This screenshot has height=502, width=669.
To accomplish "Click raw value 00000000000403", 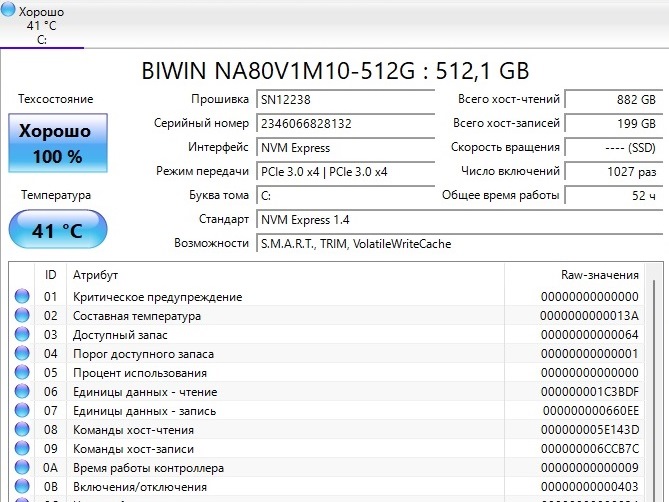I will pos(590,487).
